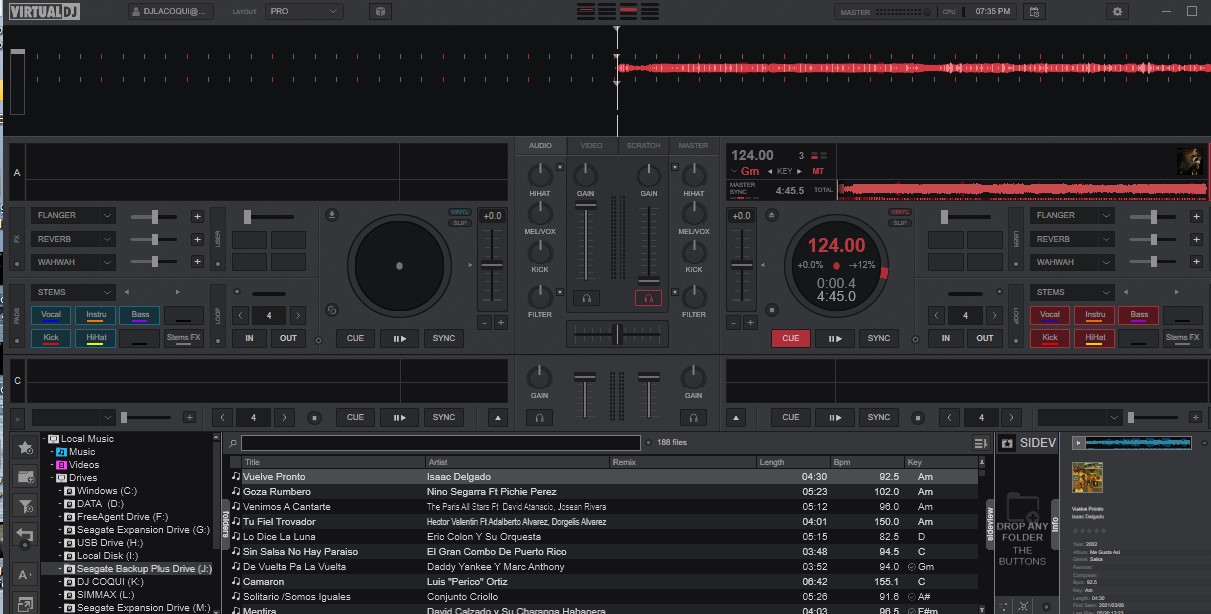This screenshot has height=614, width=1211.
Task: Toggle deck B SLIP mode
Action: click(x=900, y=223)
